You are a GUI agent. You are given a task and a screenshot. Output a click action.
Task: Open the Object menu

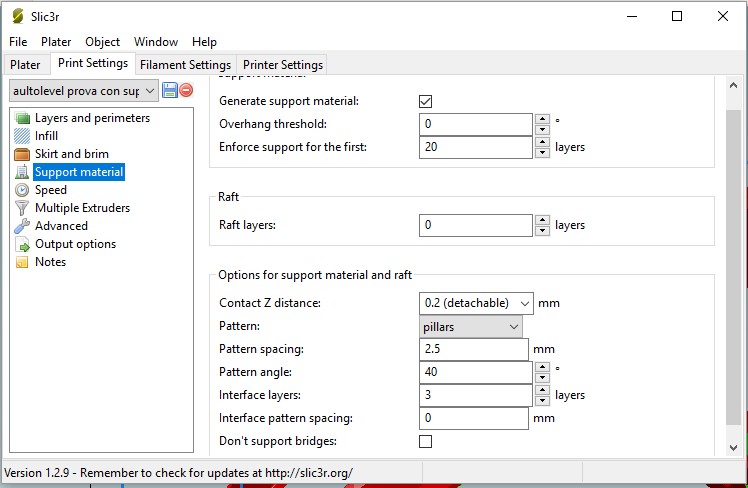click(x=103, y=42)
